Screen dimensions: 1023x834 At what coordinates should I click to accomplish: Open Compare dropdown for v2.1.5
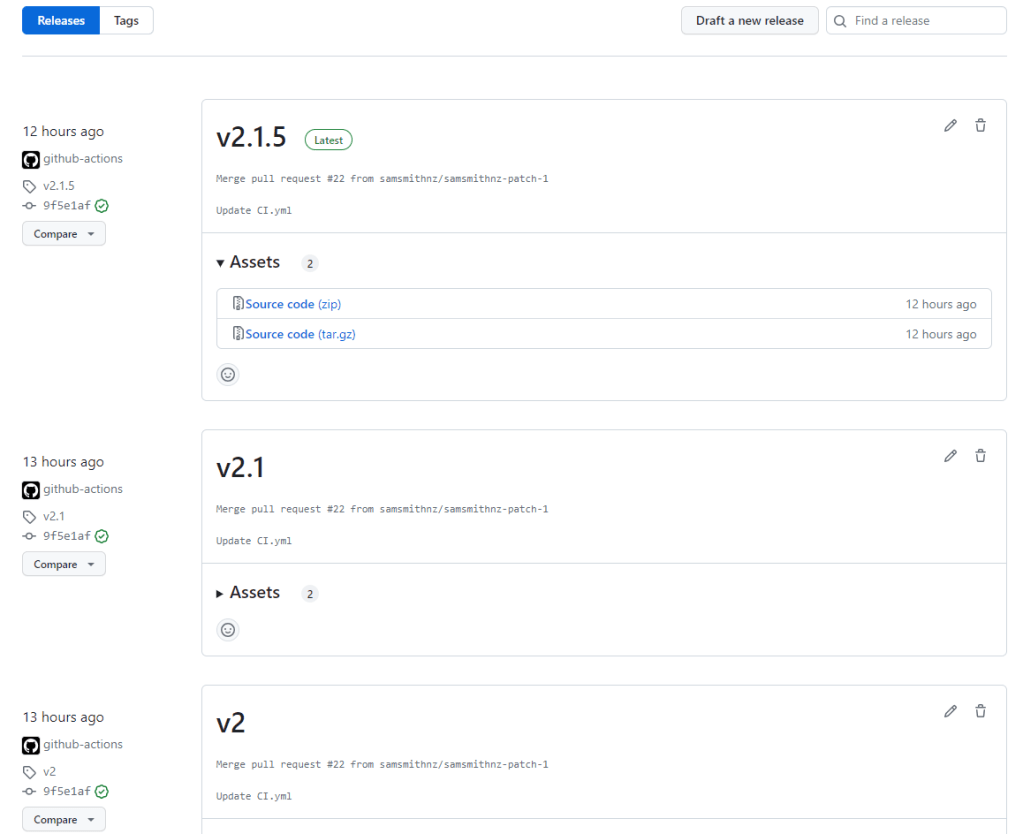pos(64,234)
